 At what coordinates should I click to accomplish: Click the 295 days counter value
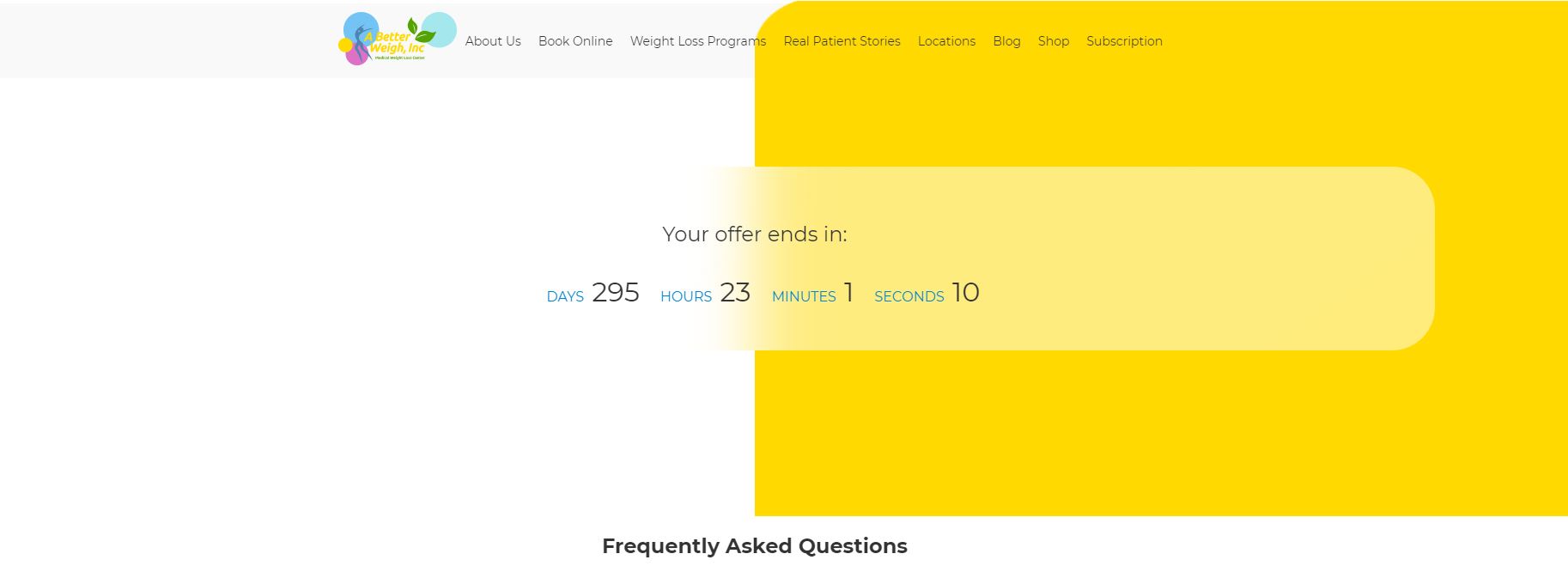(616, 293)
